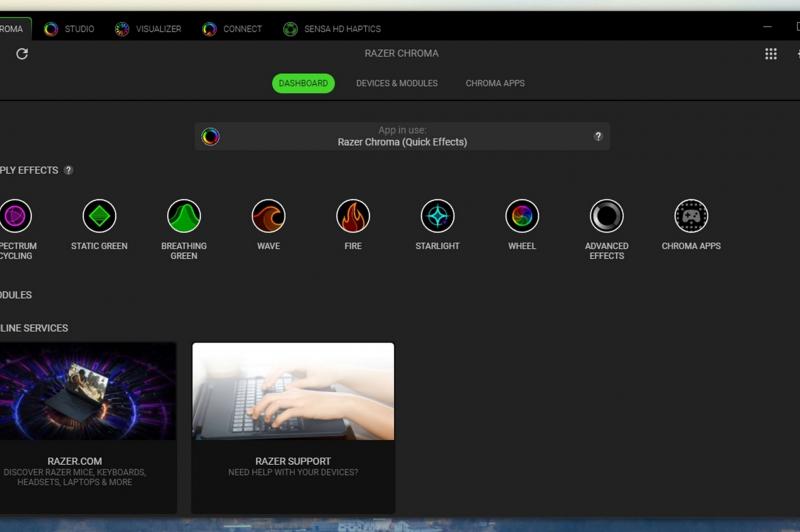Open the apps grid launcher icon
Viewport: 800px width, 532px height.
(x=770, y=54)
